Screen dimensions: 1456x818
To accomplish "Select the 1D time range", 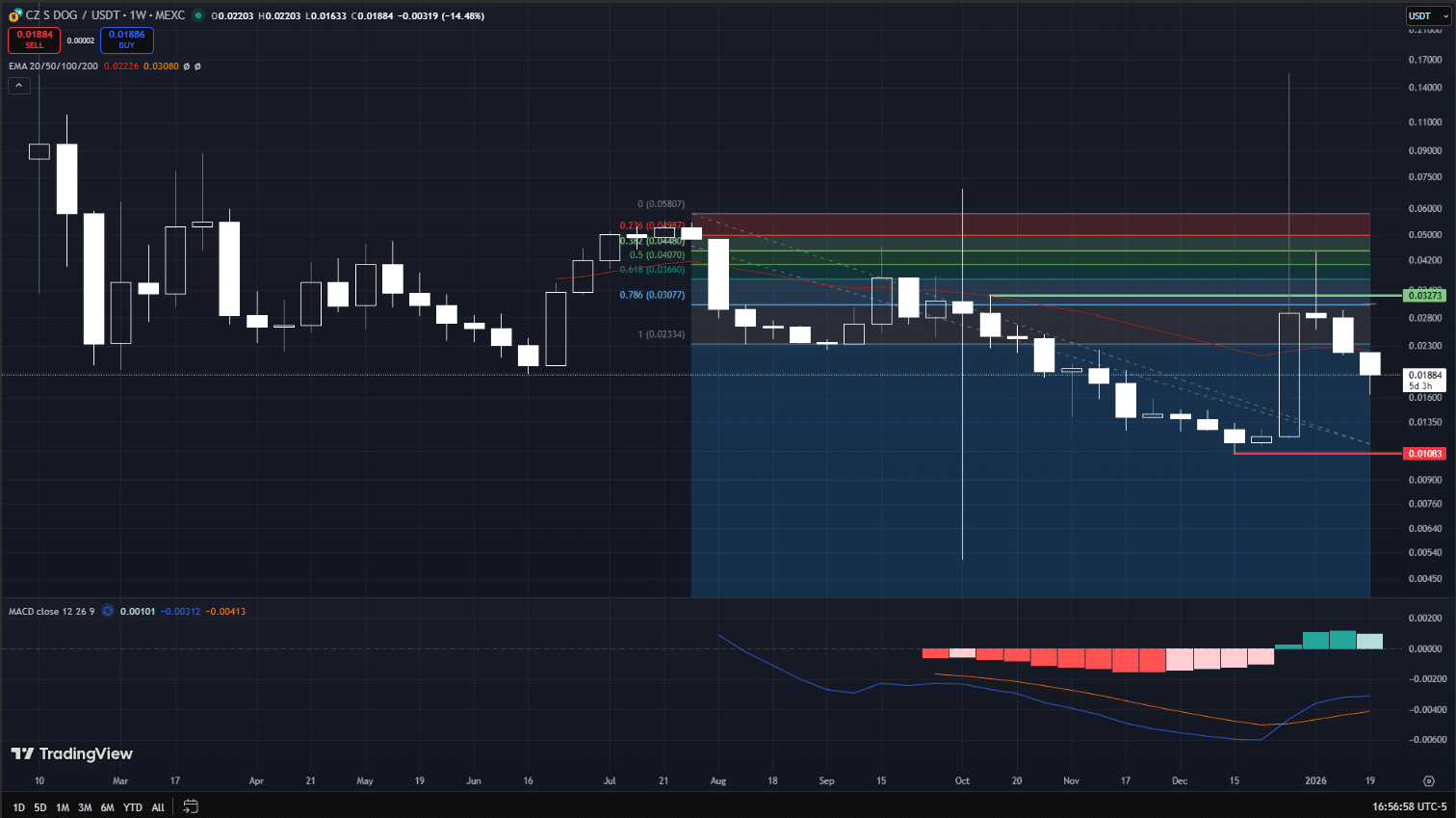I will [x=18, y=807].
